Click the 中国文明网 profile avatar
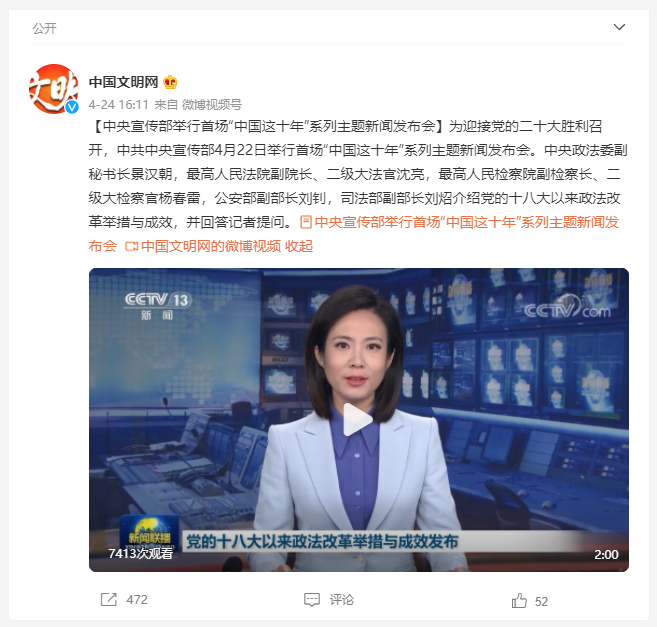 click(x=54, y=89)
